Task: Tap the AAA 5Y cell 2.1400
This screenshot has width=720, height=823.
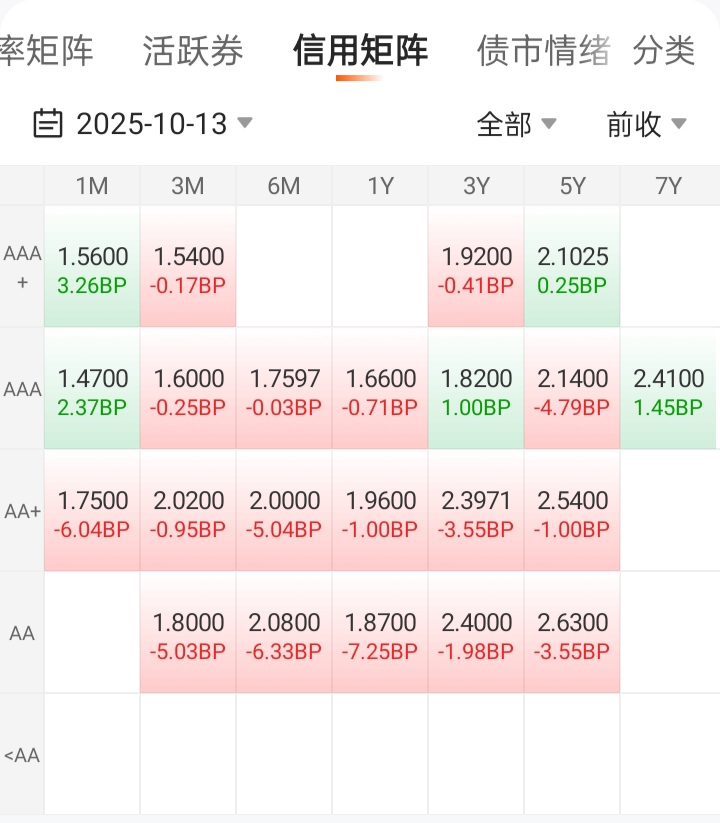Action: tap(572, 390)
